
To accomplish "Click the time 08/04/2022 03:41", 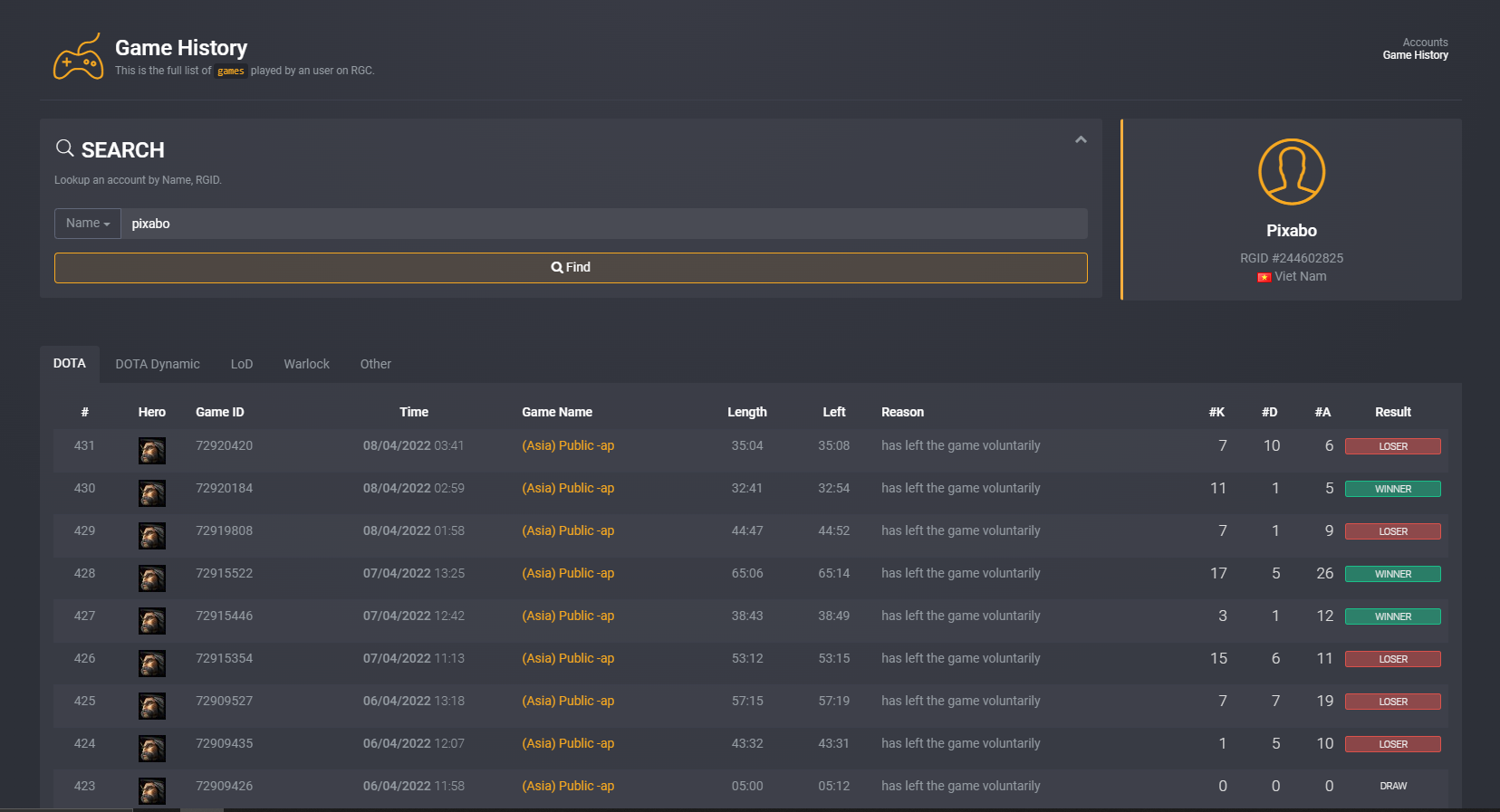I will [x=414, y=445].
